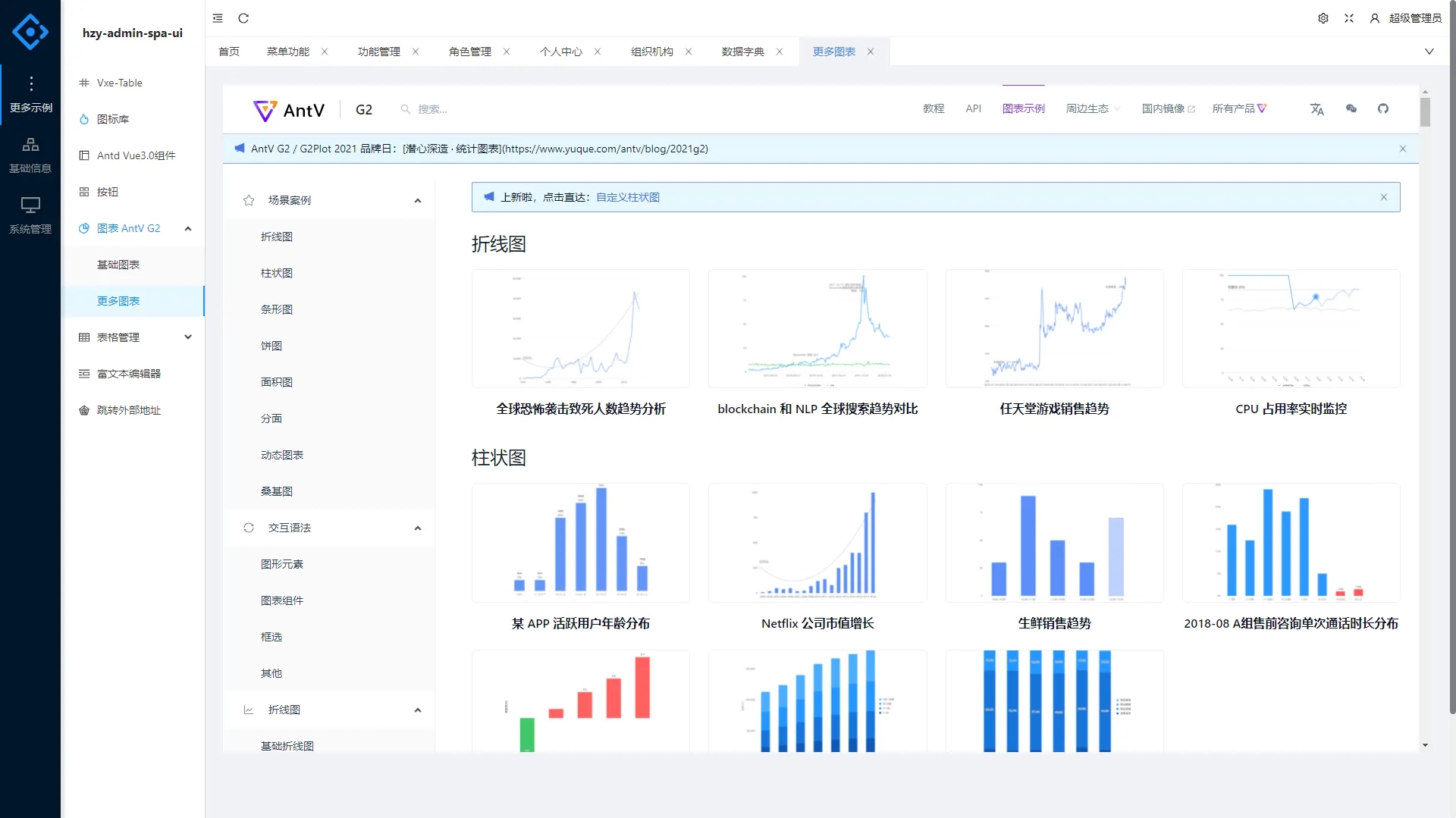Click the 富文本编辑器 sidebar icon
This screenshot has height=818, width=1456.
pos(83,373)
